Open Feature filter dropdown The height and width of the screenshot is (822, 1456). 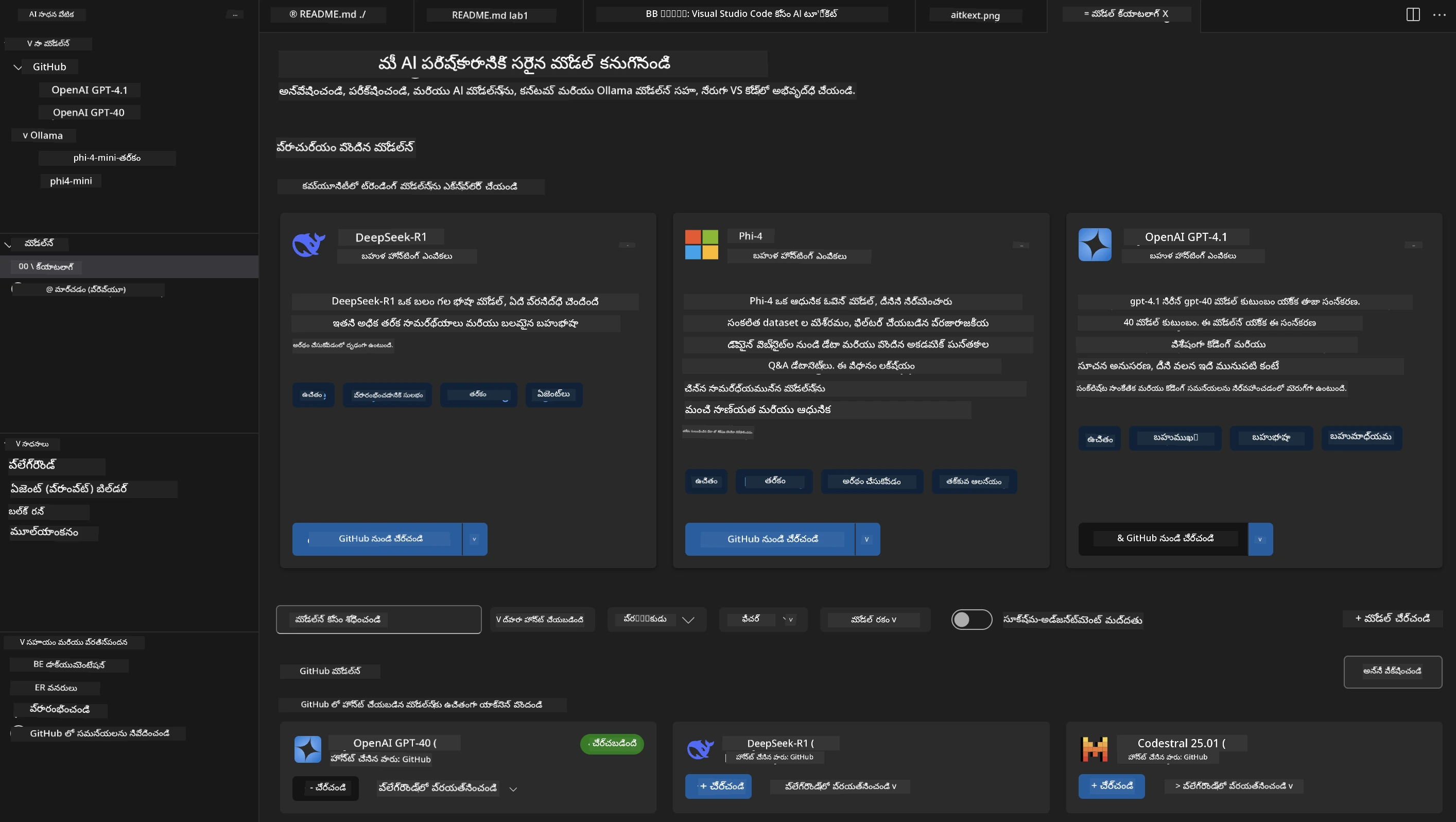[x=763, y=620]
